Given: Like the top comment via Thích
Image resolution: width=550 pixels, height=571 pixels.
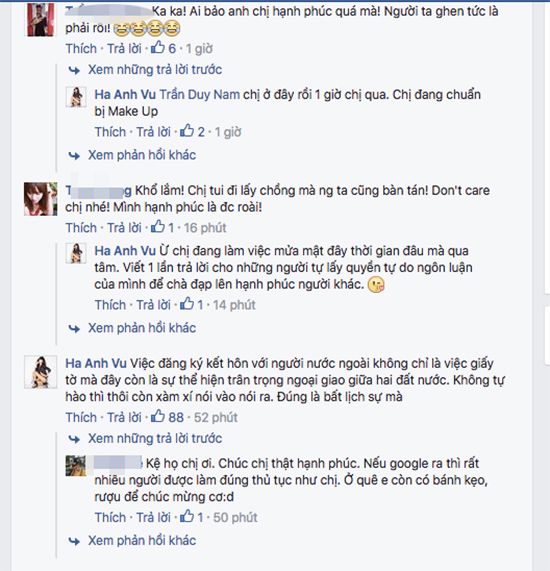Looking at the screenshot, I should tap(81, 48).
